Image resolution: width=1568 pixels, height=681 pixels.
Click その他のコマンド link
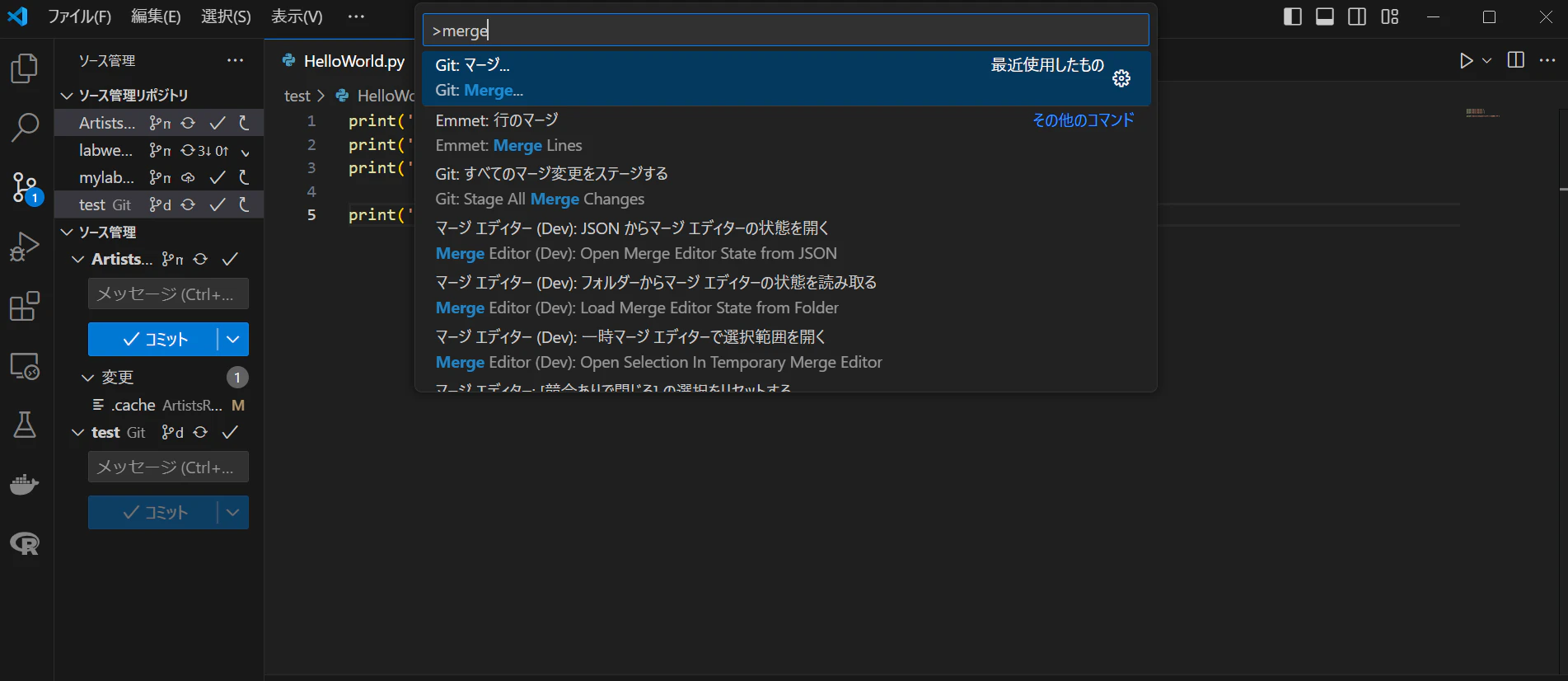tap(1083, 120)
